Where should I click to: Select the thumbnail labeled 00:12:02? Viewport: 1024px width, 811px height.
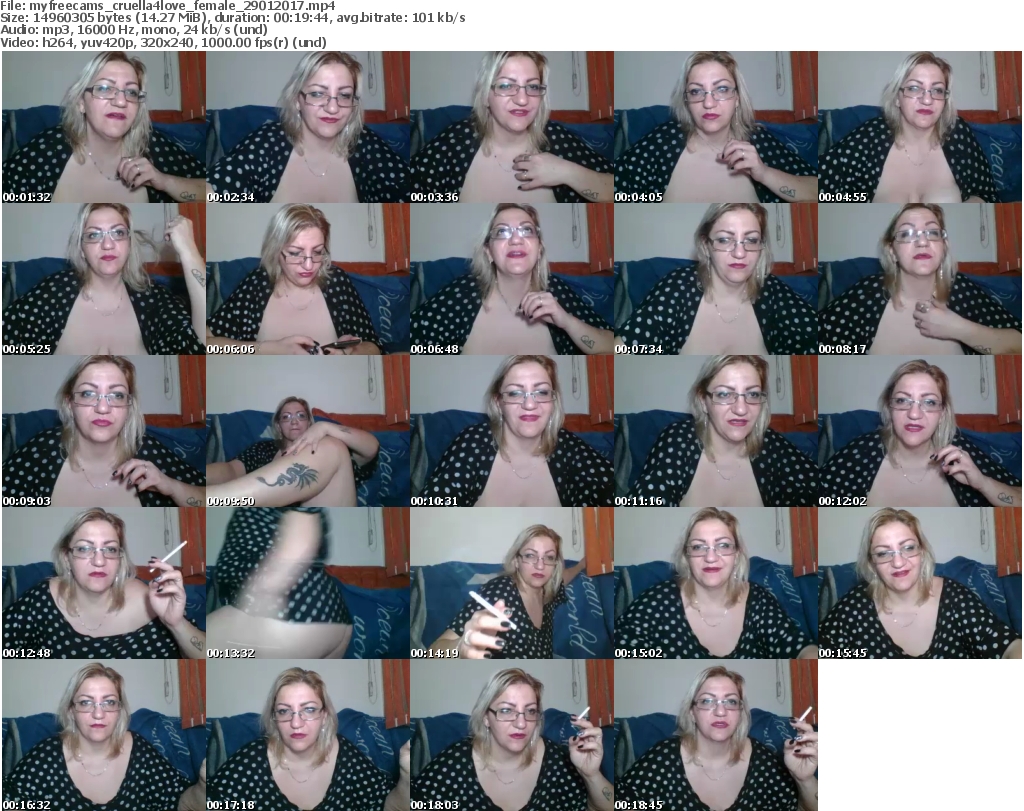click(x=919, y=431)
